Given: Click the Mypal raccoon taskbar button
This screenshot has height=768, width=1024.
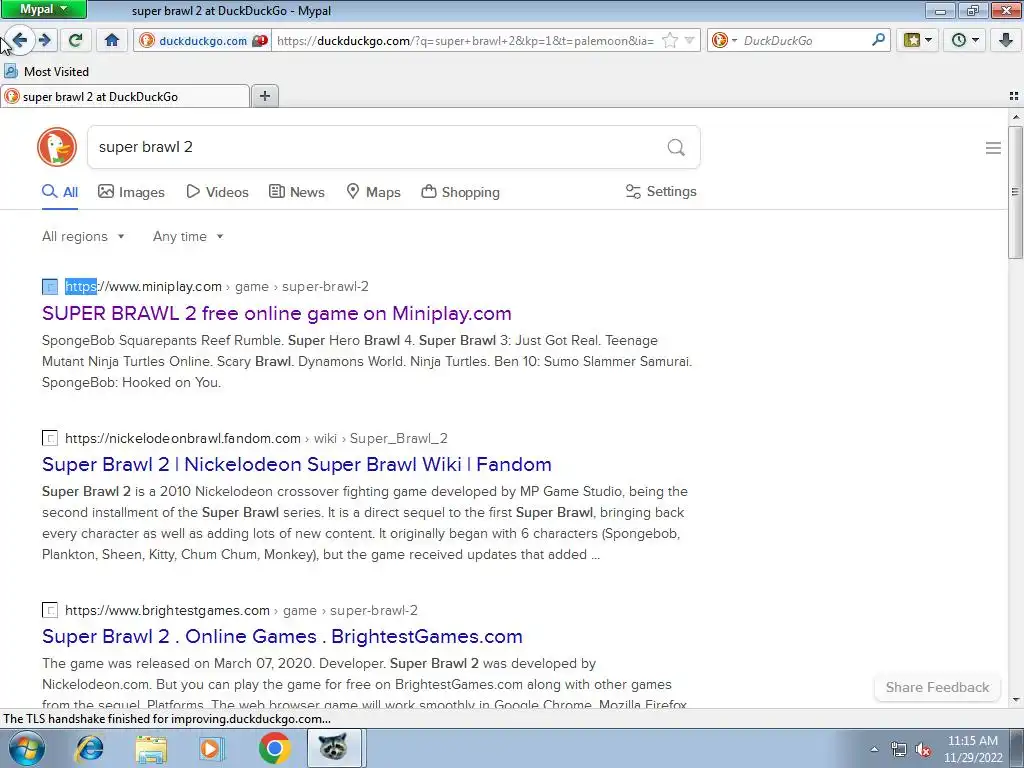Looking at the screenshot, I should (334, 748).
